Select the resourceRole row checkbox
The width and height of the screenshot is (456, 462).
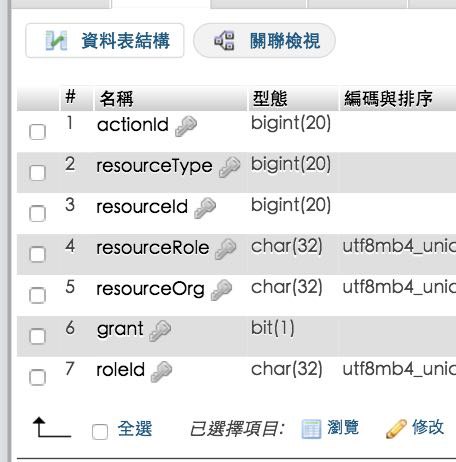(37, 255)
